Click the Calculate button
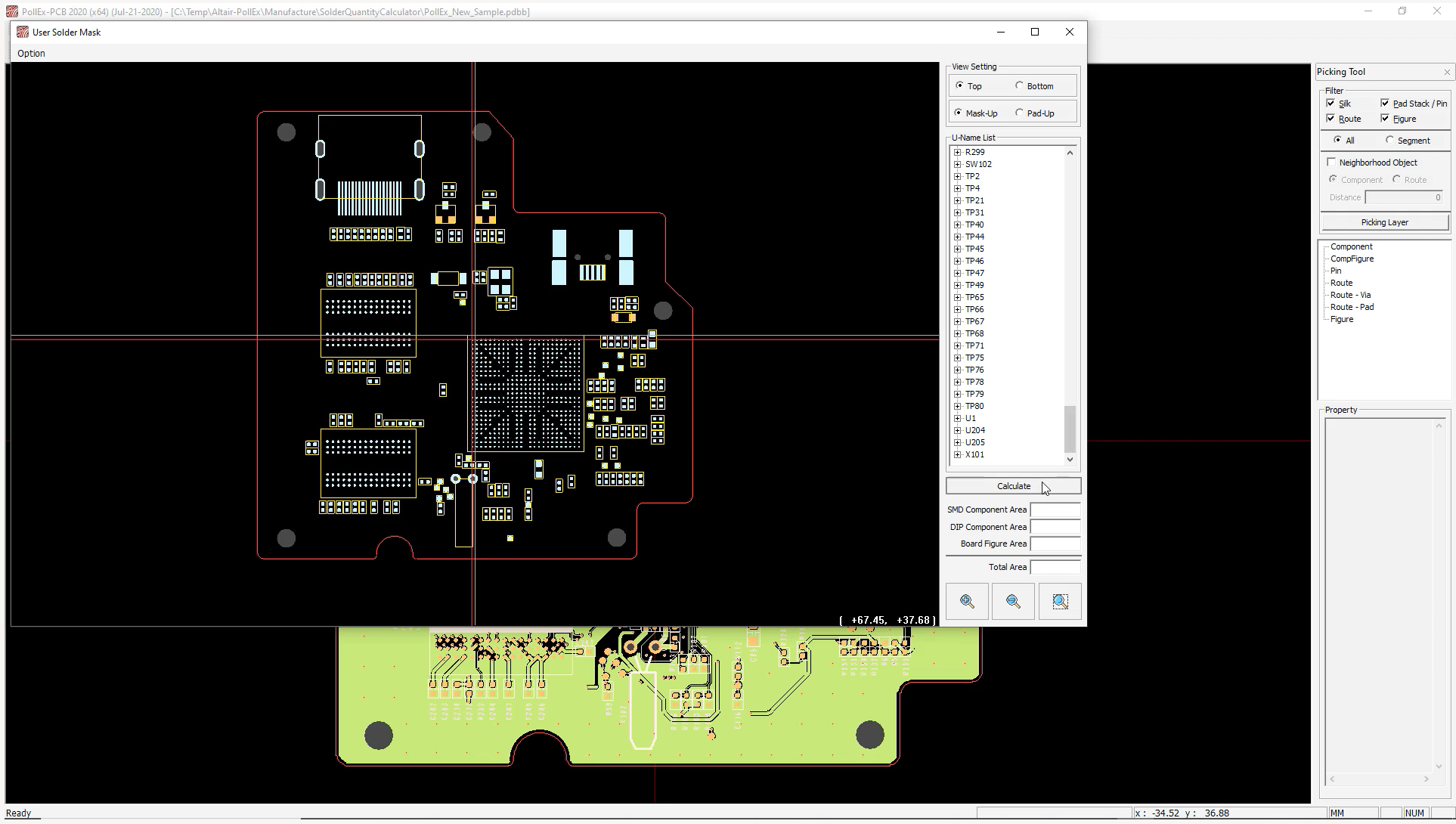The width and height of the screenshot is (1456, 824). 1013,486
